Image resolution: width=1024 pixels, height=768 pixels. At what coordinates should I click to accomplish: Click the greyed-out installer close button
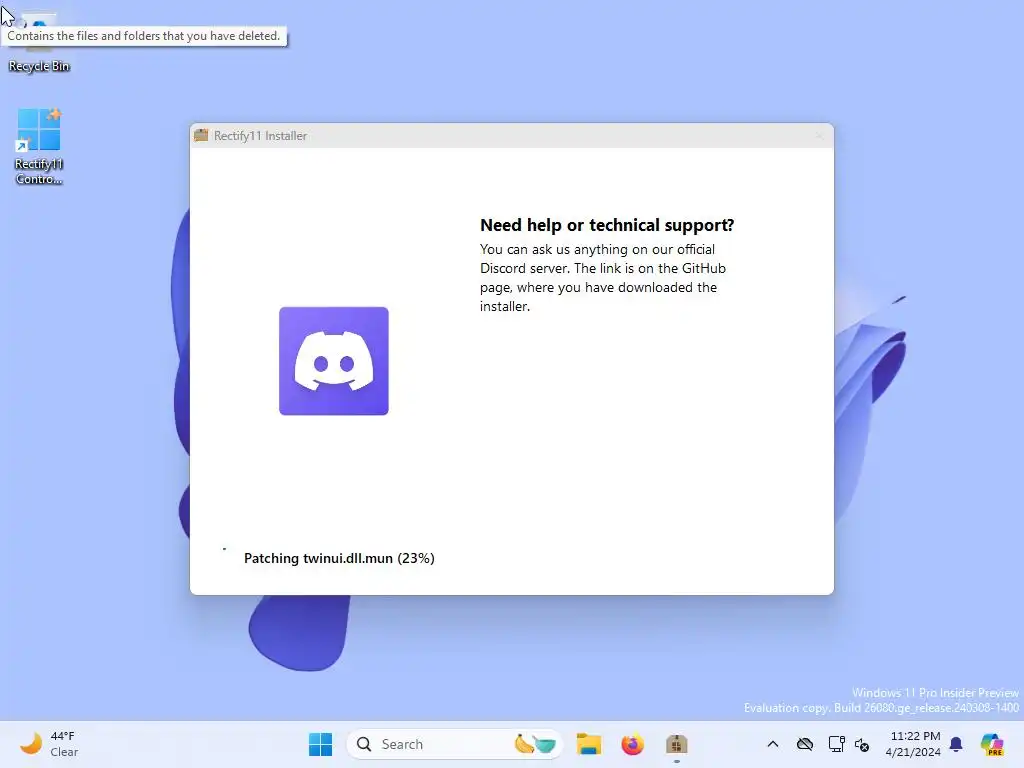click(x=819, y=136)
